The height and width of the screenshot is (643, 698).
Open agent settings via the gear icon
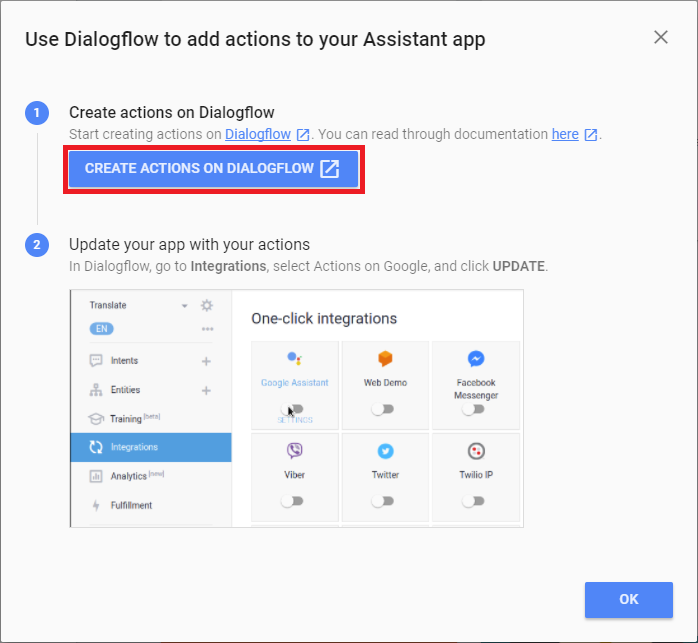pos(207,305)
